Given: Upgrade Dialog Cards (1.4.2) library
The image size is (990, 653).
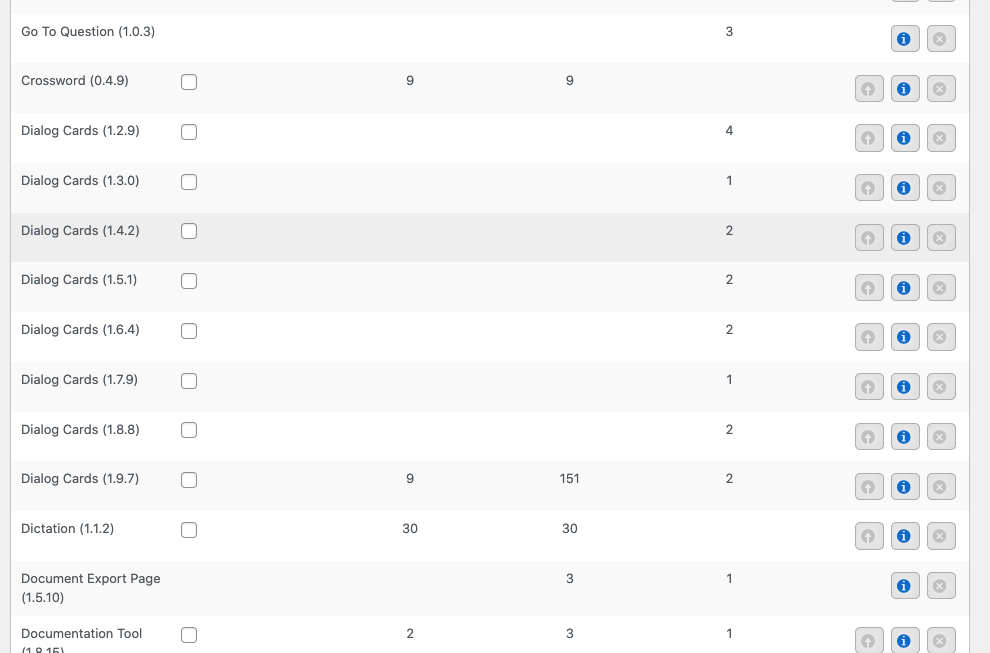Looking at the screenshot, I should tap(869, 238).
